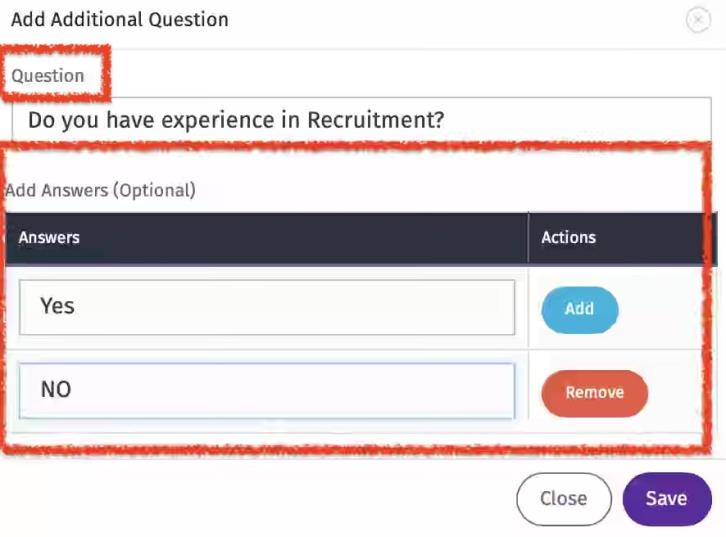Close the dialog with the X icon
The width and height of the screenshot is (726, 537).
(698, 20)
